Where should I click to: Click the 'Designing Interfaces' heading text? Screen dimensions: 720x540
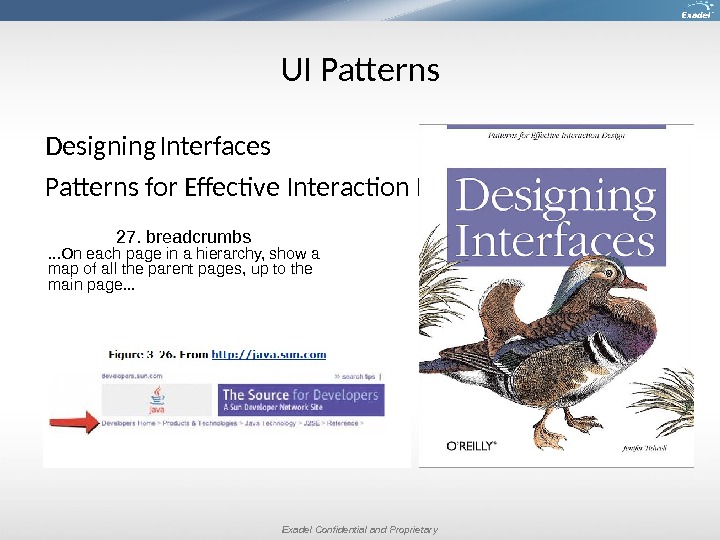point(158,146)
